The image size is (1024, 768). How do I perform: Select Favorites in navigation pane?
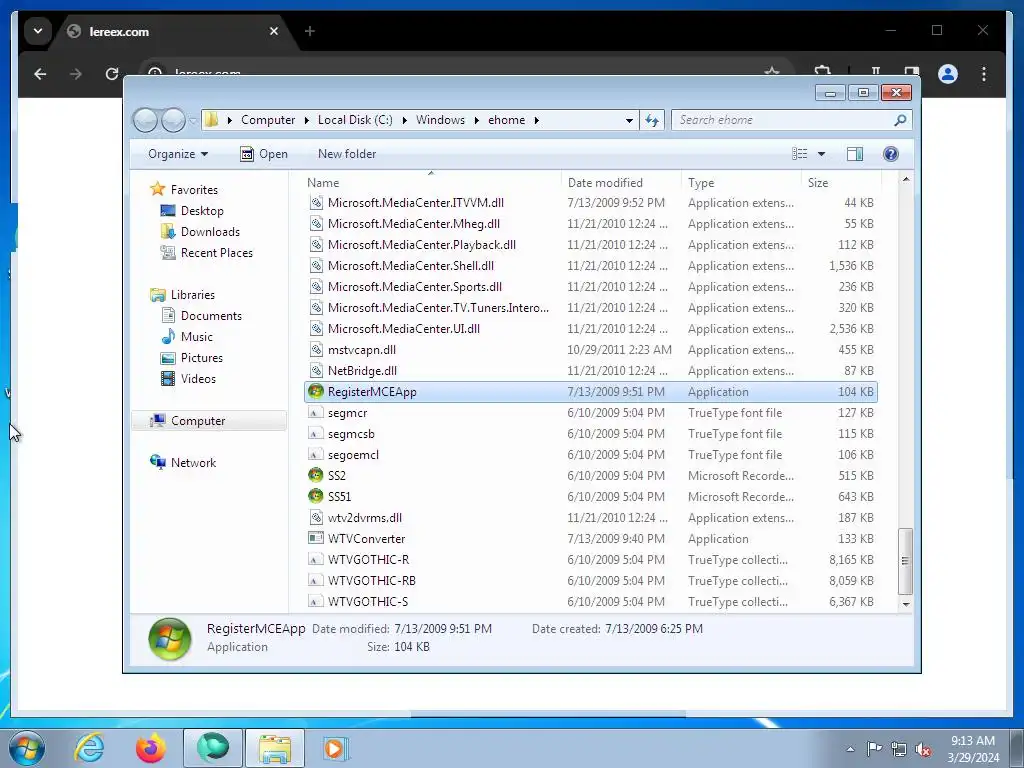194,190
